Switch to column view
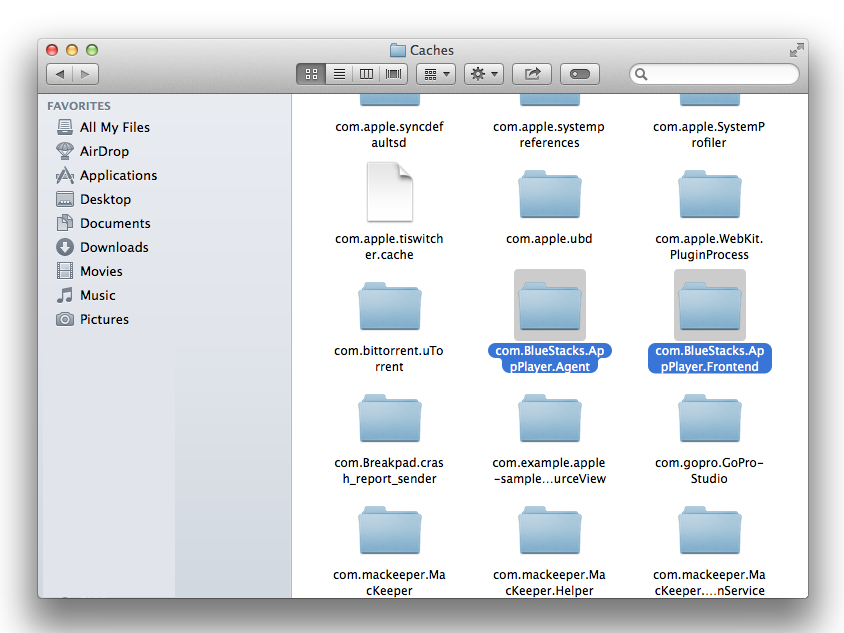This screenshot has height=633, width=844. tap(366, 74)
